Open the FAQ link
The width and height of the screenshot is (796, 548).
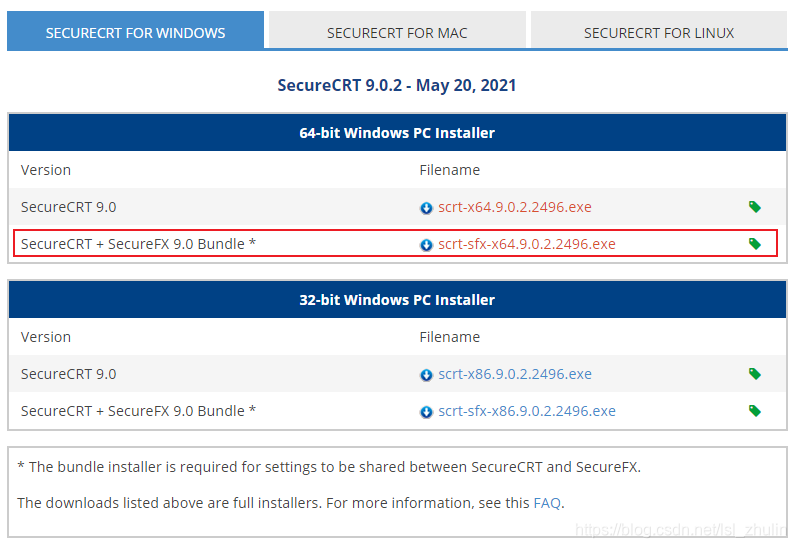[x=547, y=503]
